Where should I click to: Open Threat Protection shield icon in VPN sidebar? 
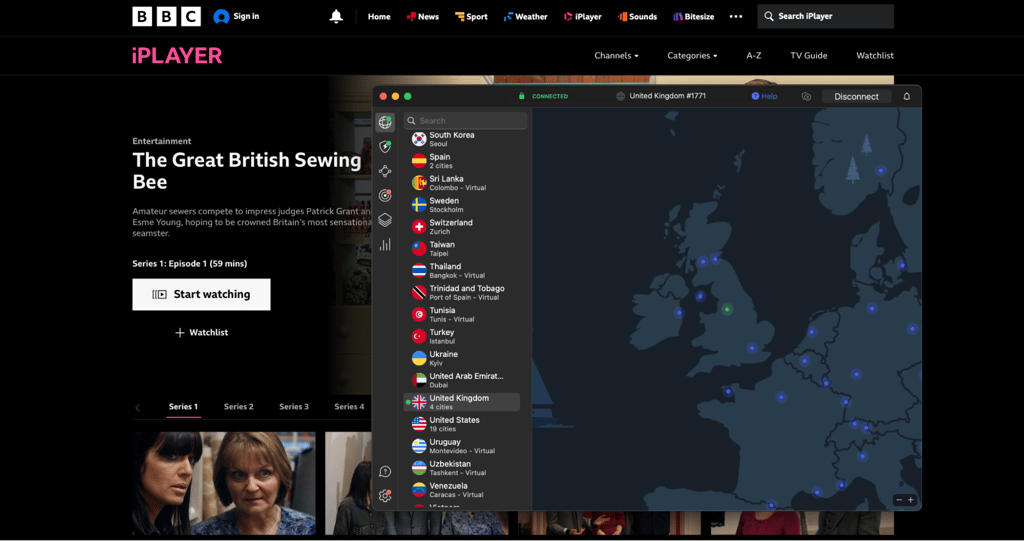point(385,147)
